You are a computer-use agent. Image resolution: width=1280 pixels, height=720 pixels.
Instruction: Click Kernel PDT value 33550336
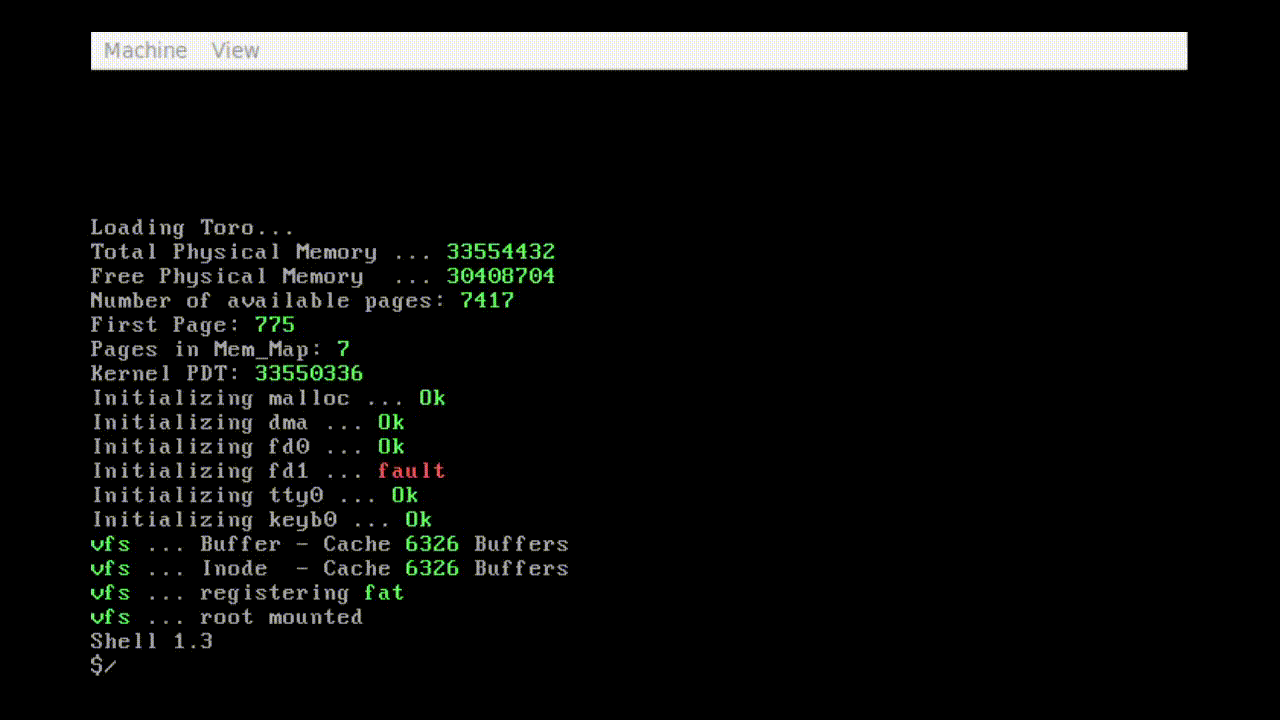tap(309, 373)
